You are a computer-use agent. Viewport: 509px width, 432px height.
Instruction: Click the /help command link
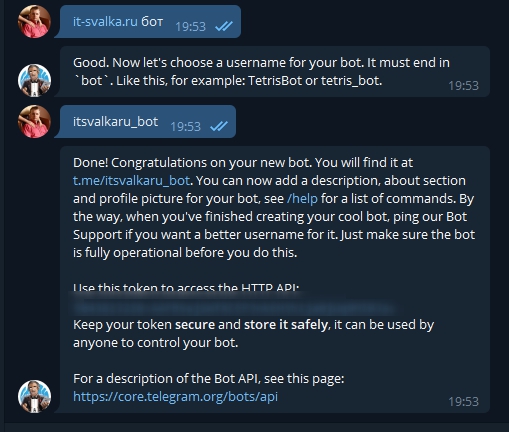pyautogui.click(x=302, y=199)
